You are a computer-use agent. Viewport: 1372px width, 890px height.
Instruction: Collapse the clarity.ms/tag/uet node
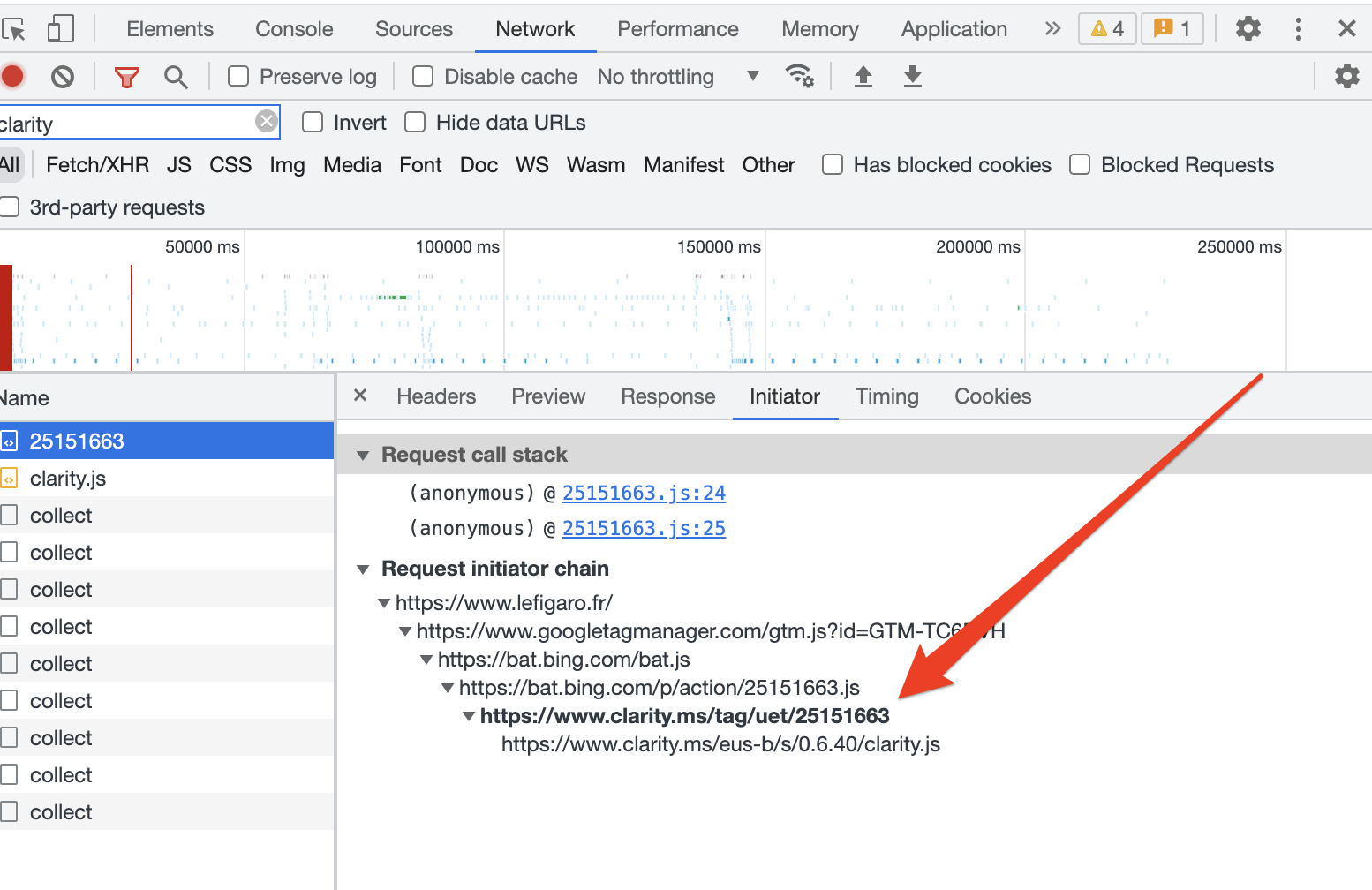468,716
